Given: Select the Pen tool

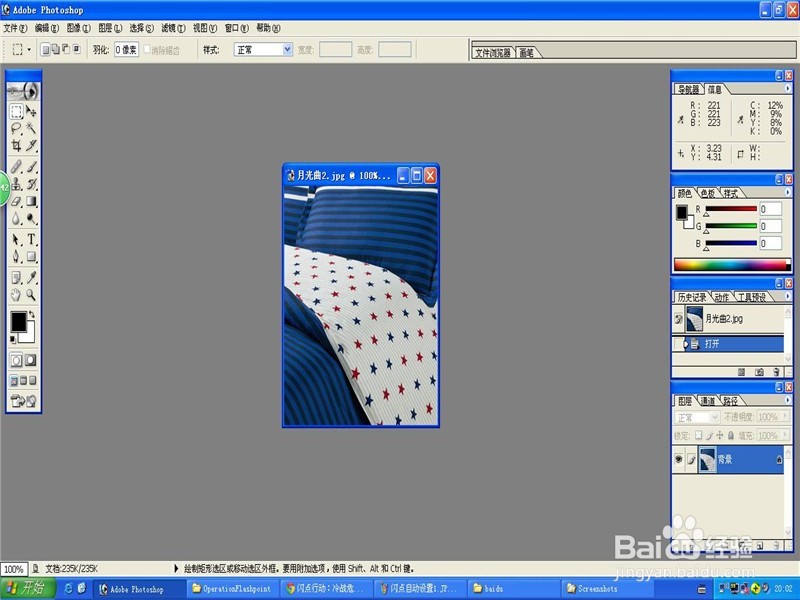Looking at the screenshot, I should point(16,256).
